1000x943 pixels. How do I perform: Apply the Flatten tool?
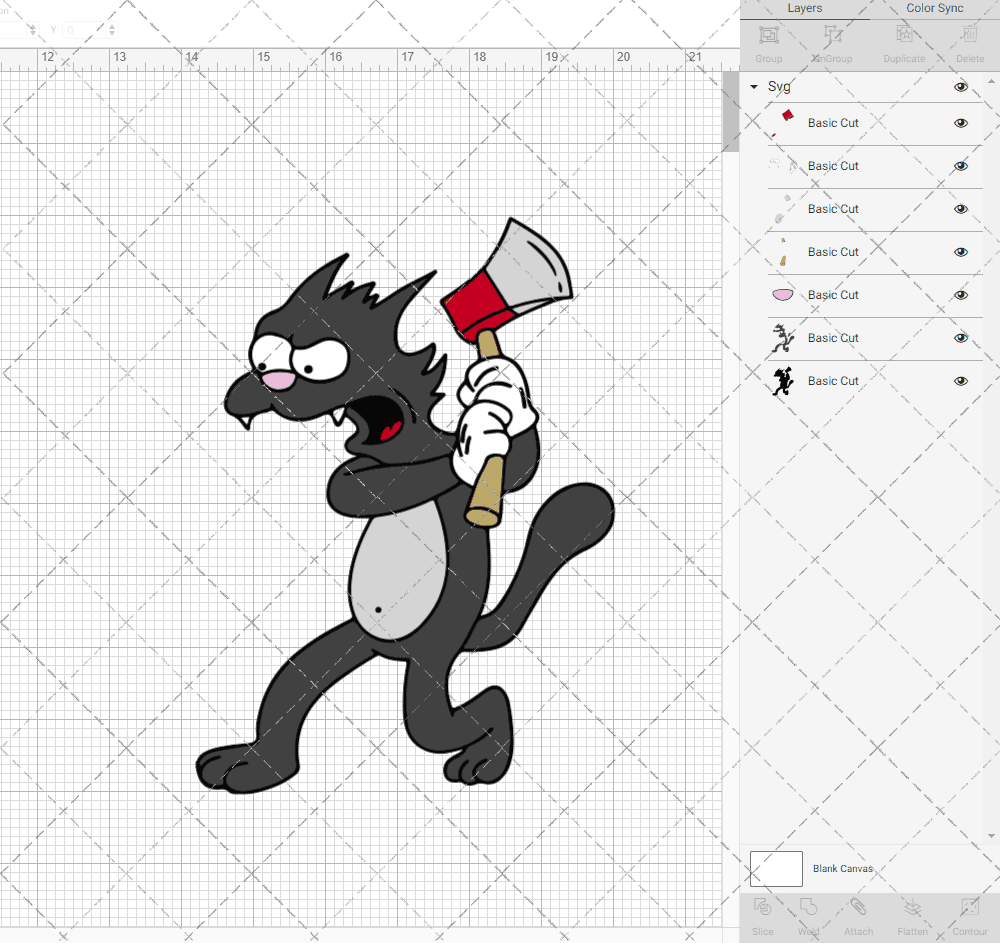tap(912, 912)
